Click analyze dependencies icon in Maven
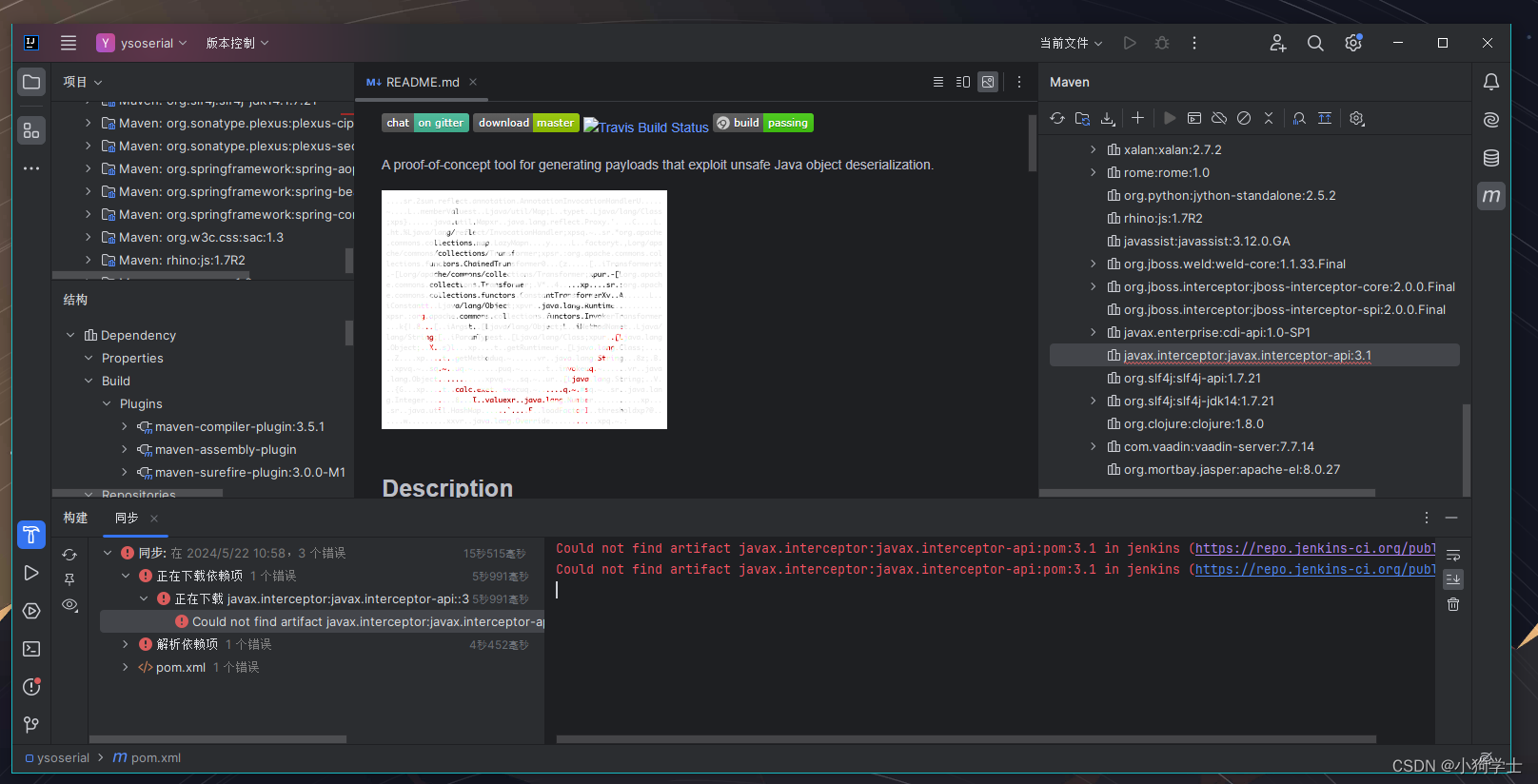Viewport: 1538px width, 784px height. click(1299, 118)
